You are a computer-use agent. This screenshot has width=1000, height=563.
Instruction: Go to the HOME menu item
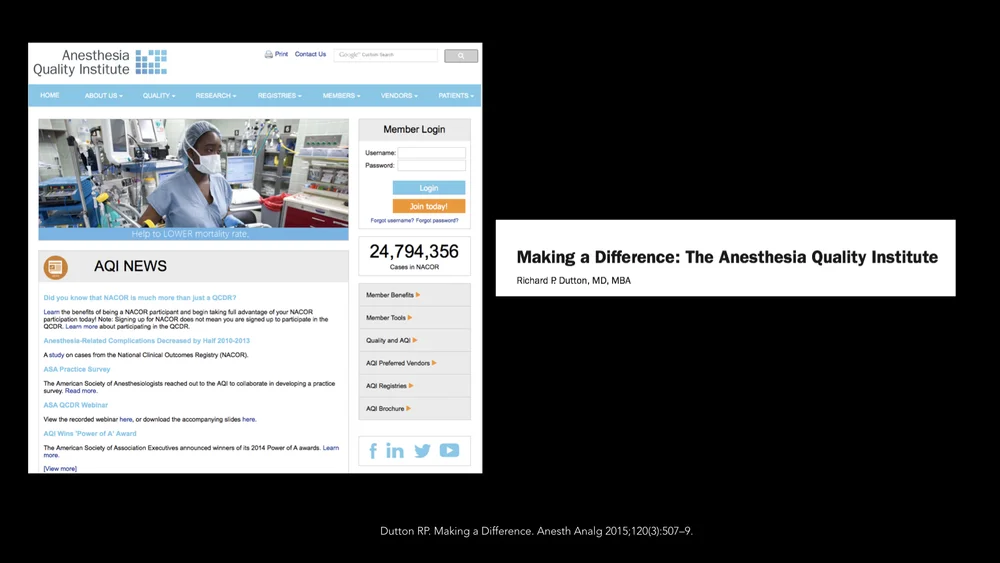pyautogui.click(x=50, y=95)
